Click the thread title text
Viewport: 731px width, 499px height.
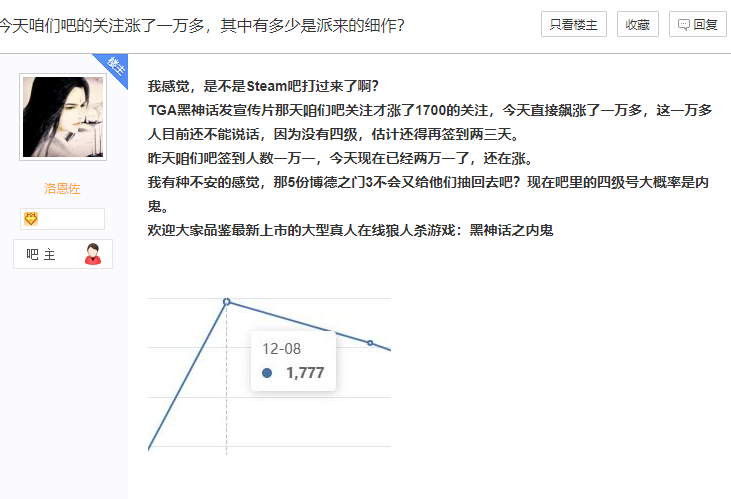[202, 25]
